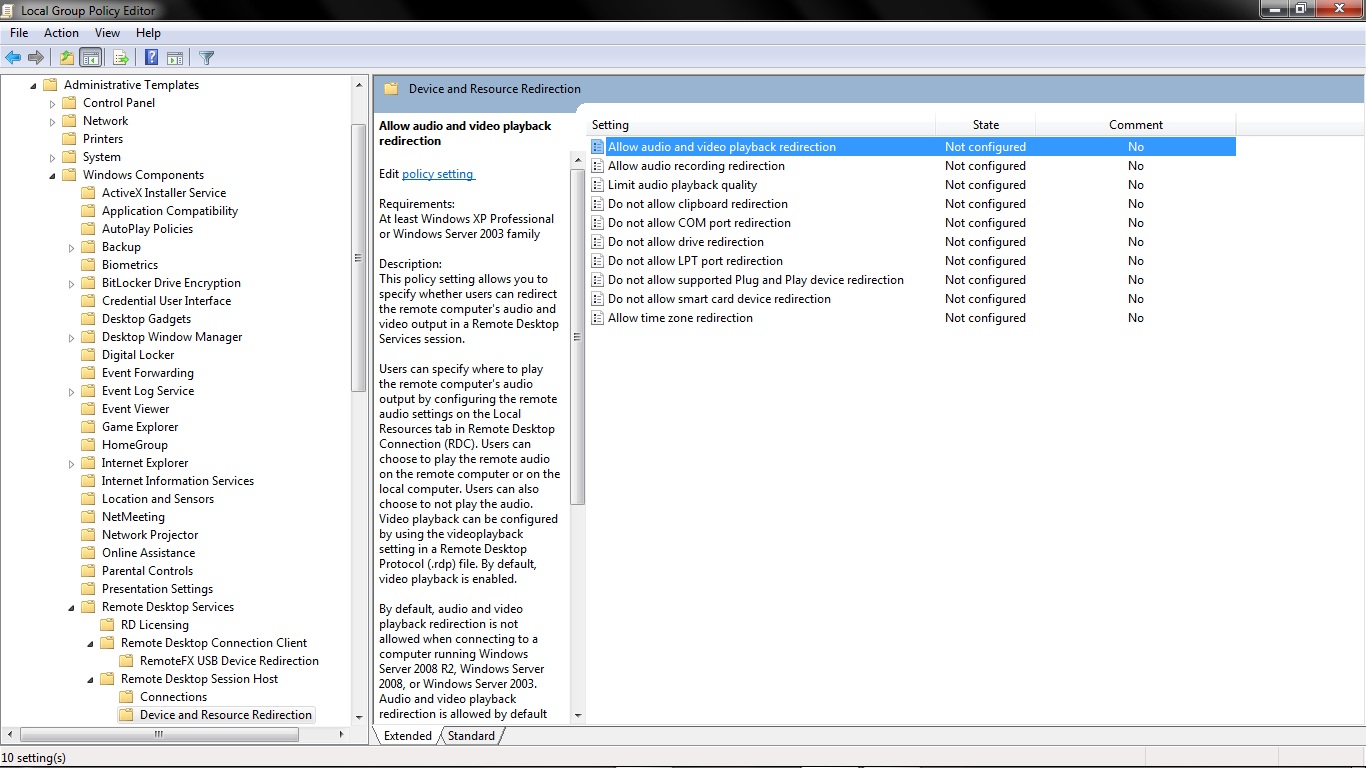
Task: Click tree pane vertical scrollbar thumb
Action: (359, 258)
